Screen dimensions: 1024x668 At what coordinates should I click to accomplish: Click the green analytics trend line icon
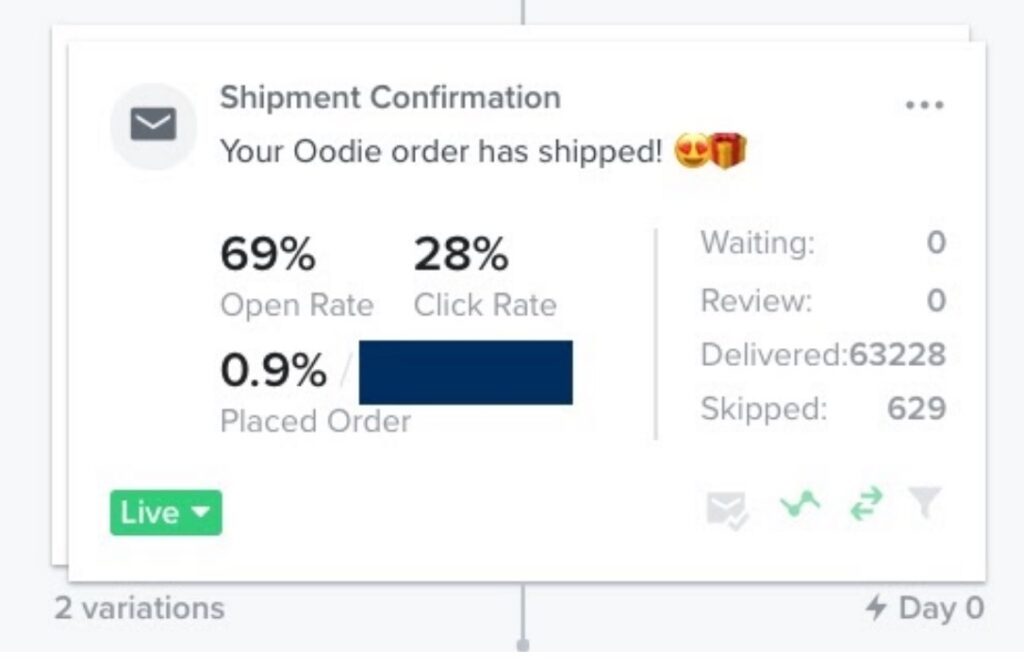[800, 503]
